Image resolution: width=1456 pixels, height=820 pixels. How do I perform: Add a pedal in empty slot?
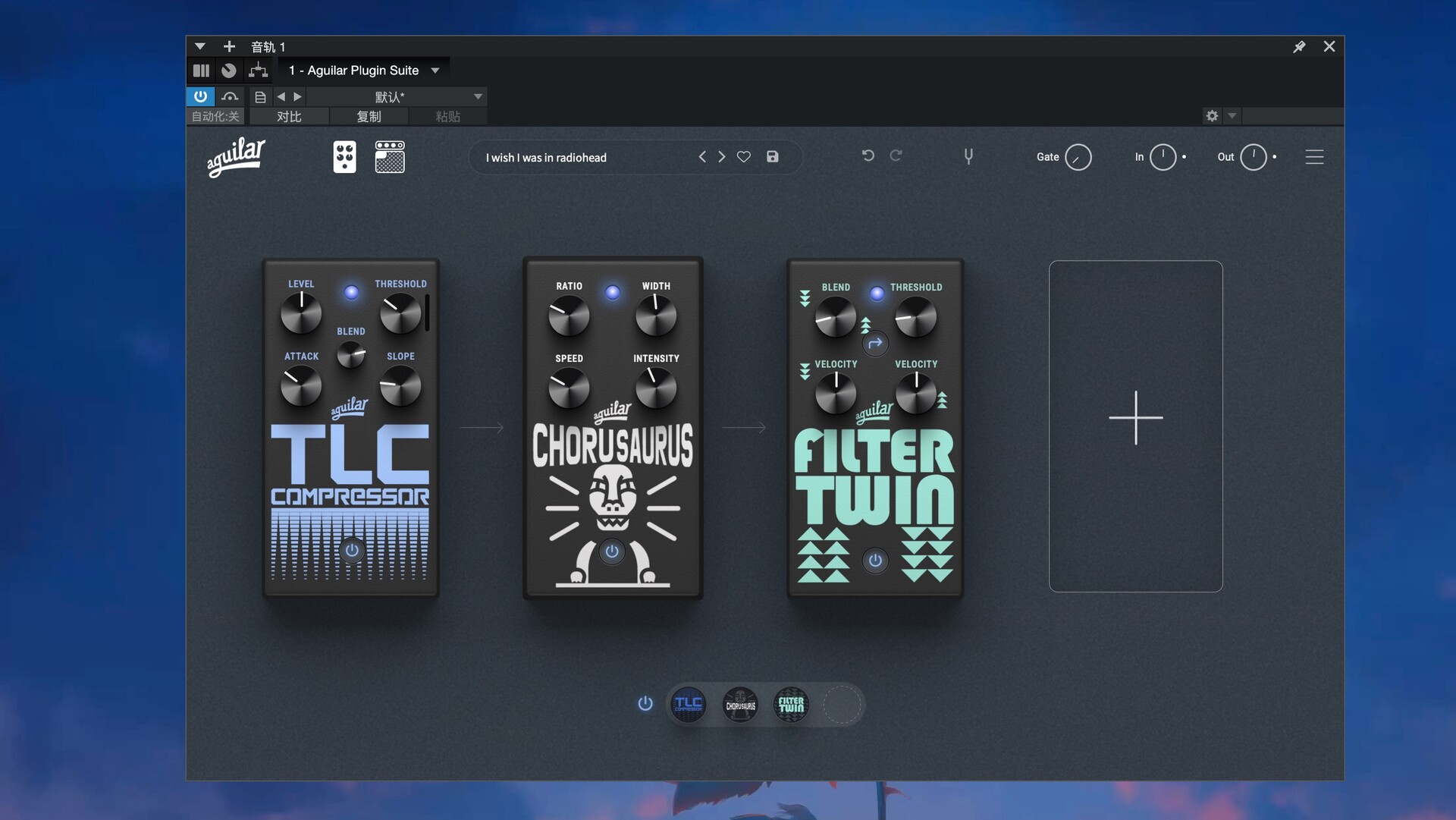click(x=1135, y=418)
